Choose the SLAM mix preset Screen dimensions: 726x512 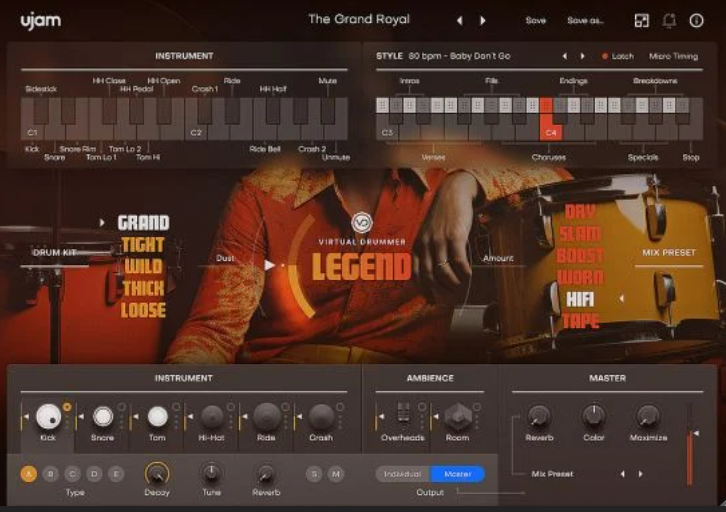coord(580,234)
